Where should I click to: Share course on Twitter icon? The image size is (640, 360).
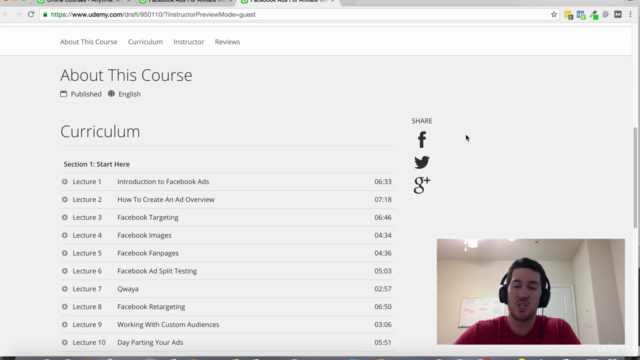click(422, 162)
